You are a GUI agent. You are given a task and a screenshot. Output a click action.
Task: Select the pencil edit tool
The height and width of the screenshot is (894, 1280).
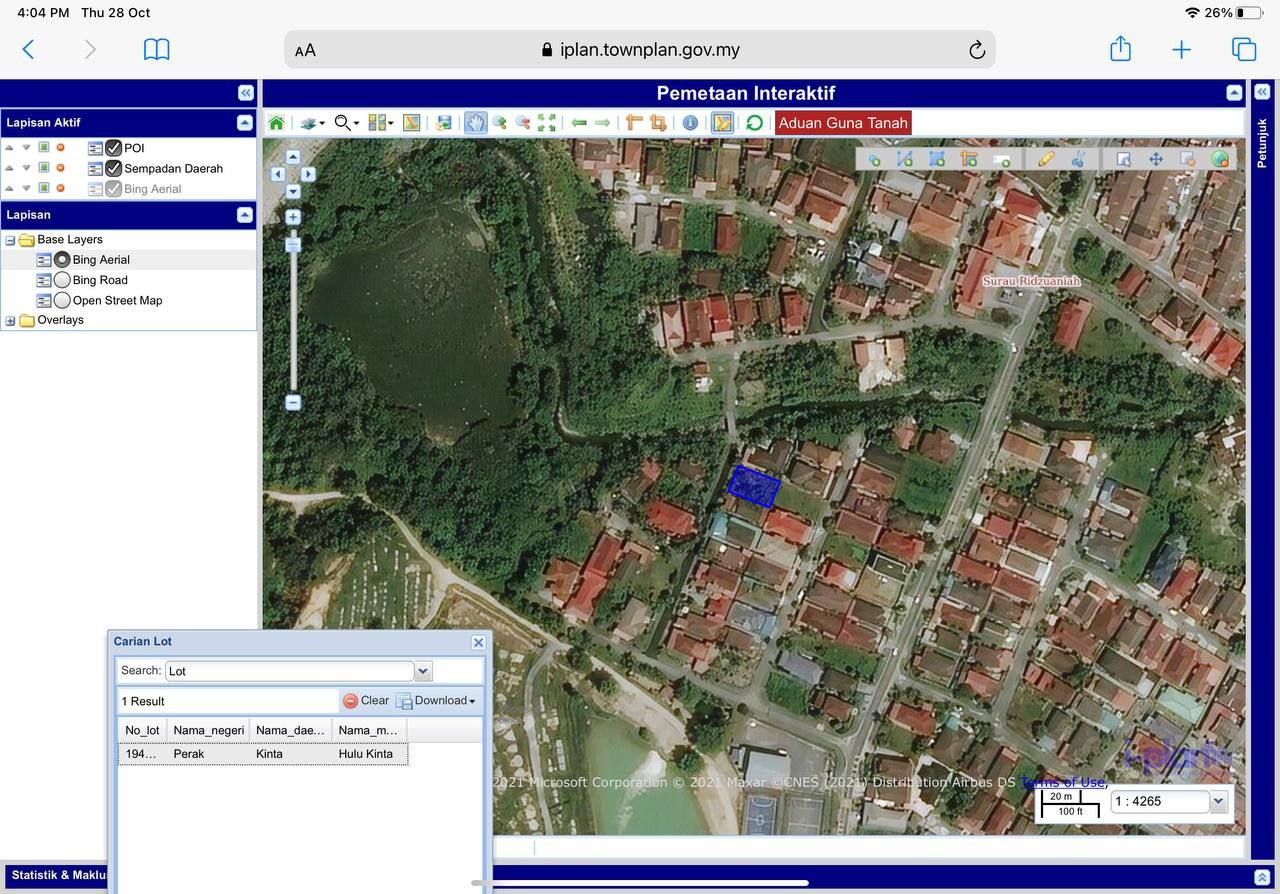1046,159
